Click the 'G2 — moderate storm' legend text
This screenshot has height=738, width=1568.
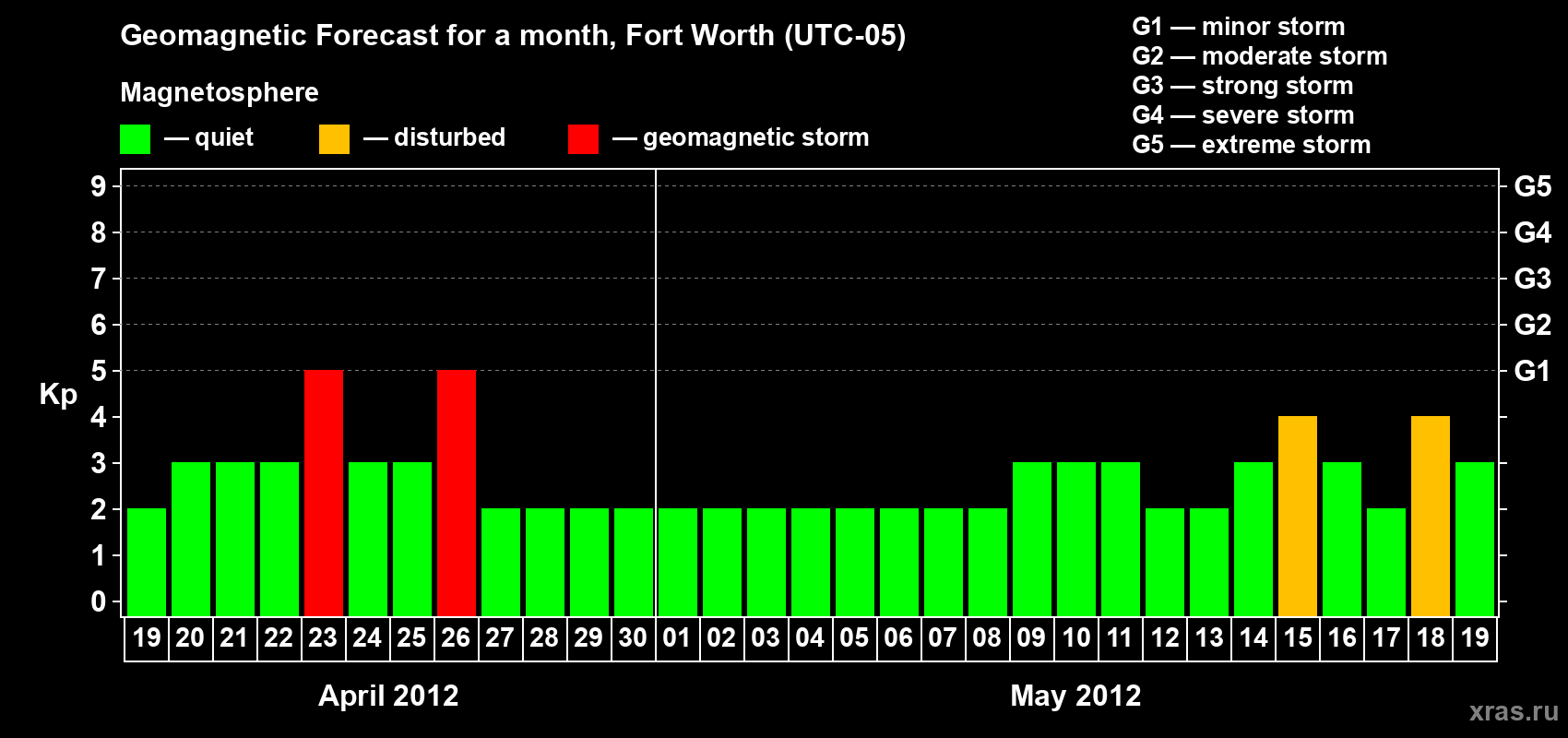1259,56
